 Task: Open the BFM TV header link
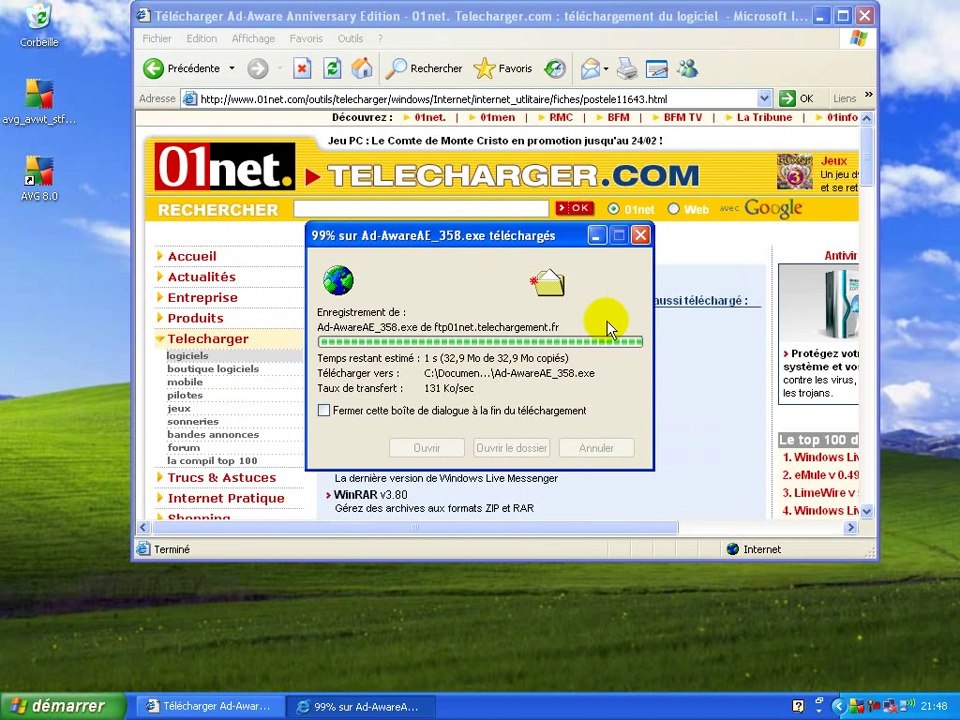(682, 117)
